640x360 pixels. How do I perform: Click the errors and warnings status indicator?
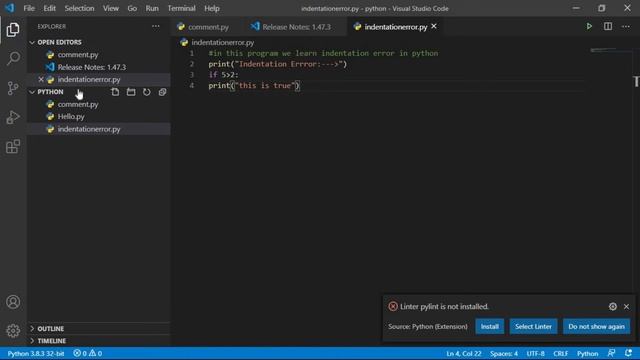pos(88,353)
